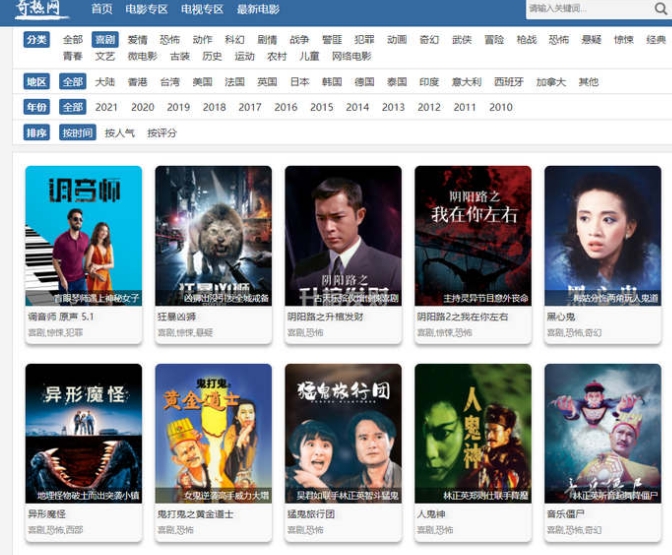Open the 猛鬼旅行团 movie poster
The width and height of the screenshot is (672, 555).
[x=343, y=433]
